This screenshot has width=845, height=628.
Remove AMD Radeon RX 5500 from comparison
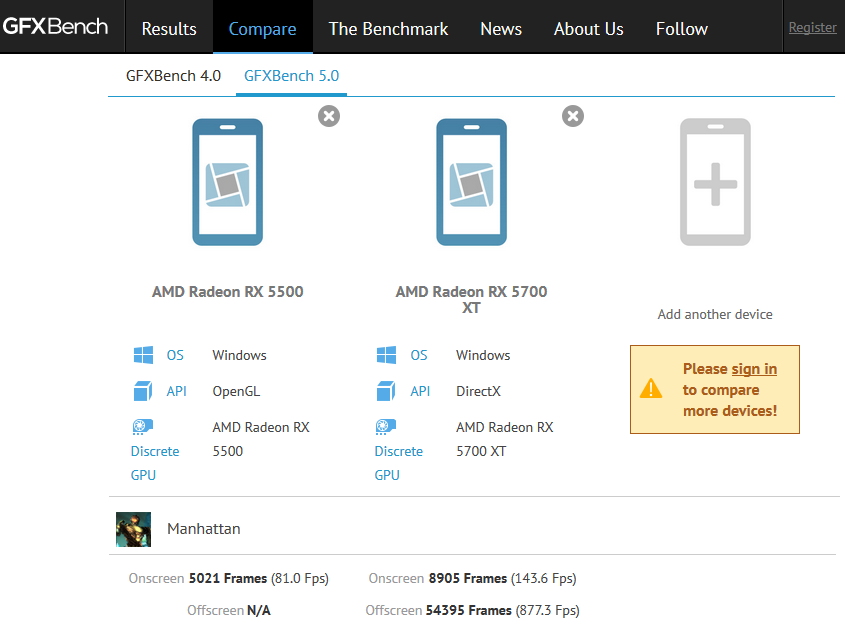[329, 116]
